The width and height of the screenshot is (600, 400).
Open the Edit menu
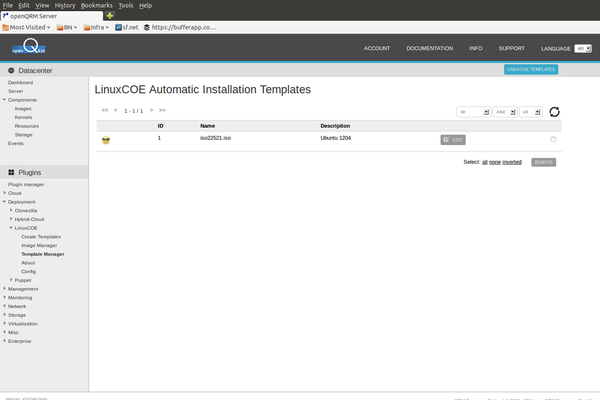(x=24, y=5)
